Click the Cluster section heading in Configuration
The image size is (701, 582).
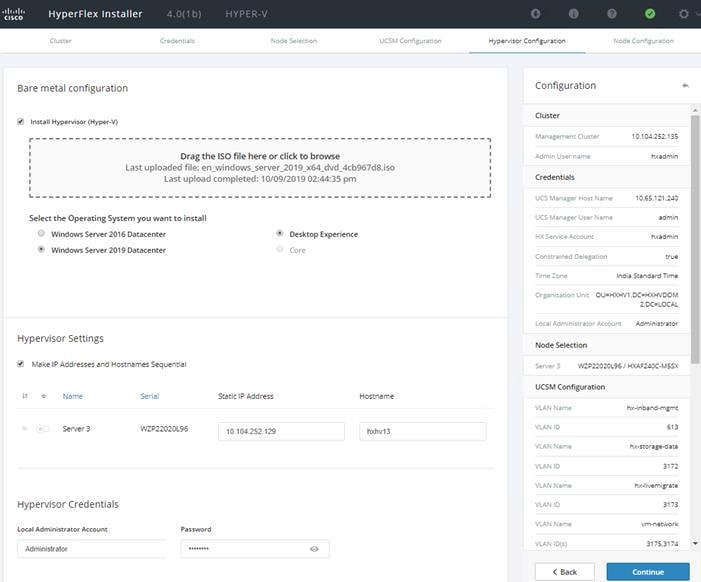point(547,115)
